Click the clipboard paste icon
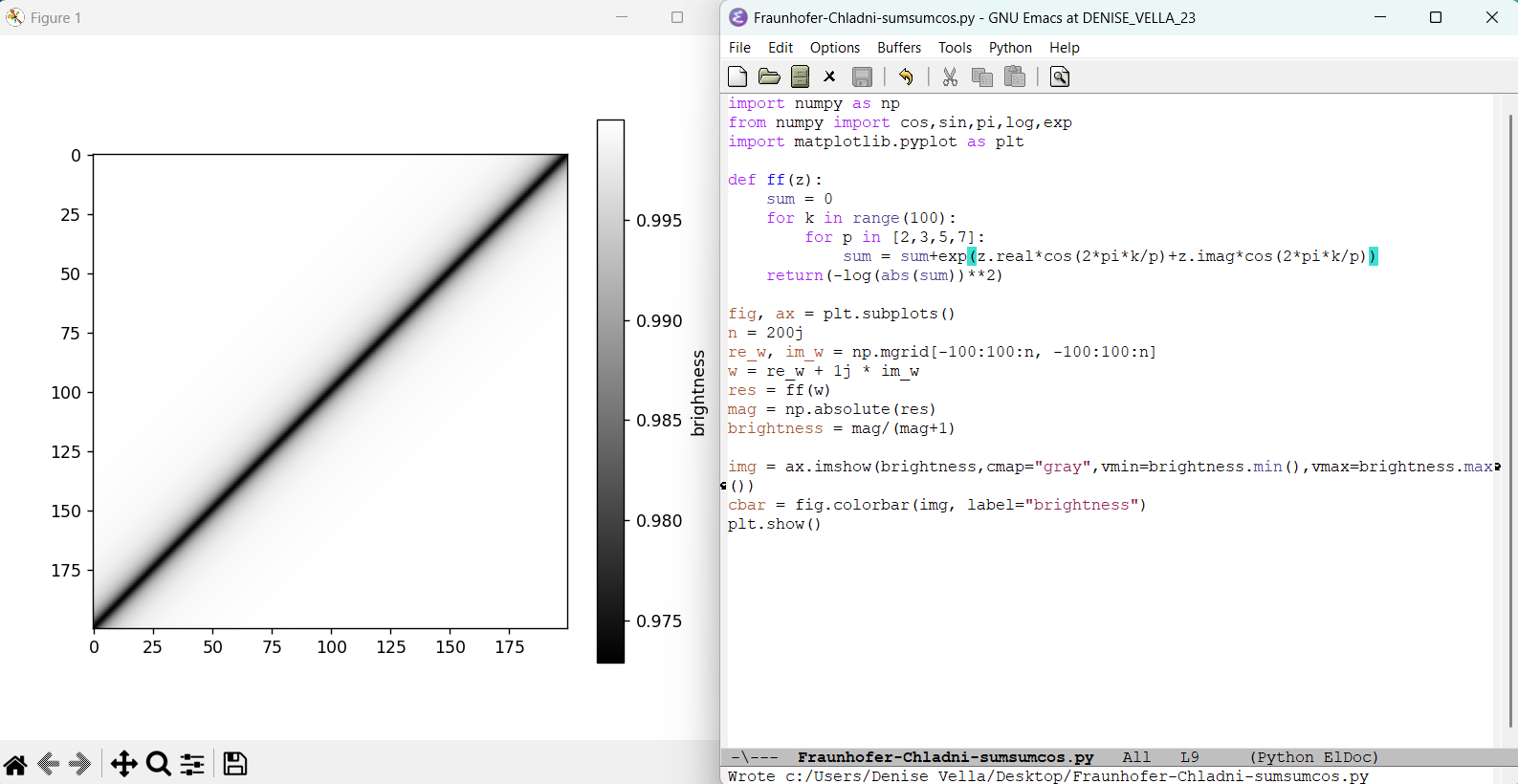This screenshot has width=1518, height=784. pos(1015,76)
